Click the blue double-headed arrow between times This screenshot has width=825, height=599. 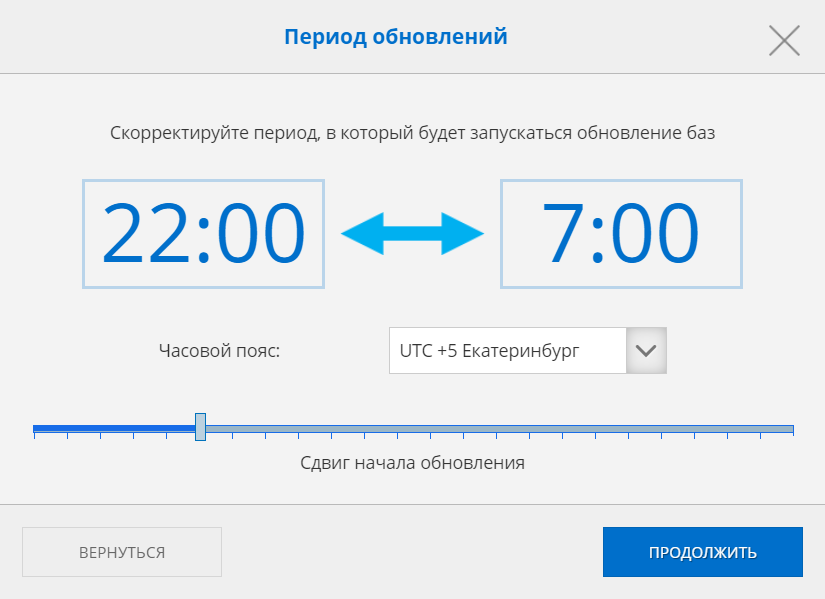point(412,233)
